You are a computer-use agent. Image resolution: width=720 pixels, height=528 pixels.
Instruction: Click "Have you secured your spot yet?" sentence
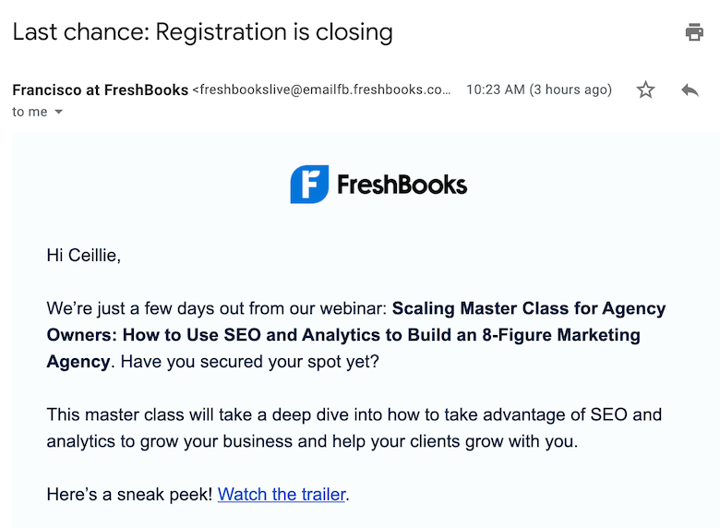click(250, 361)
